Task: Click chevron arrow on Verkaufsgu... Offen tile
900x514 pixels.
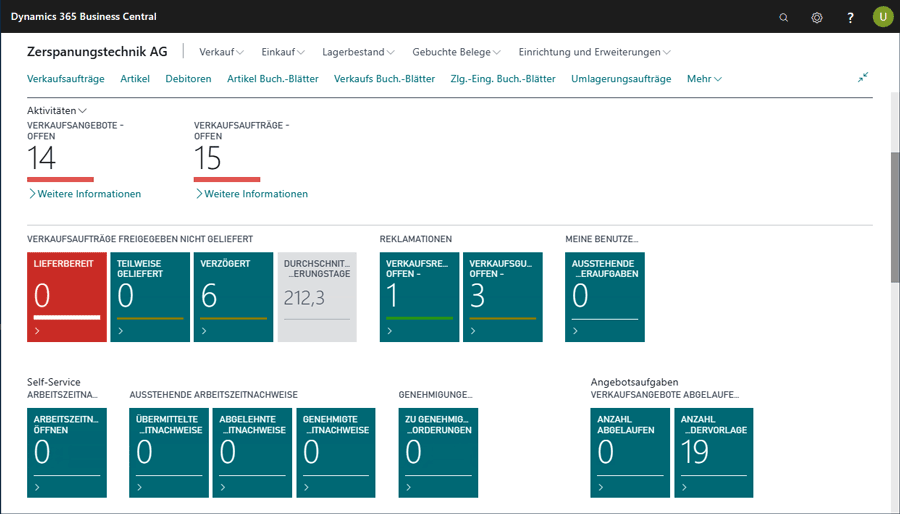Action: coord(473,331)
